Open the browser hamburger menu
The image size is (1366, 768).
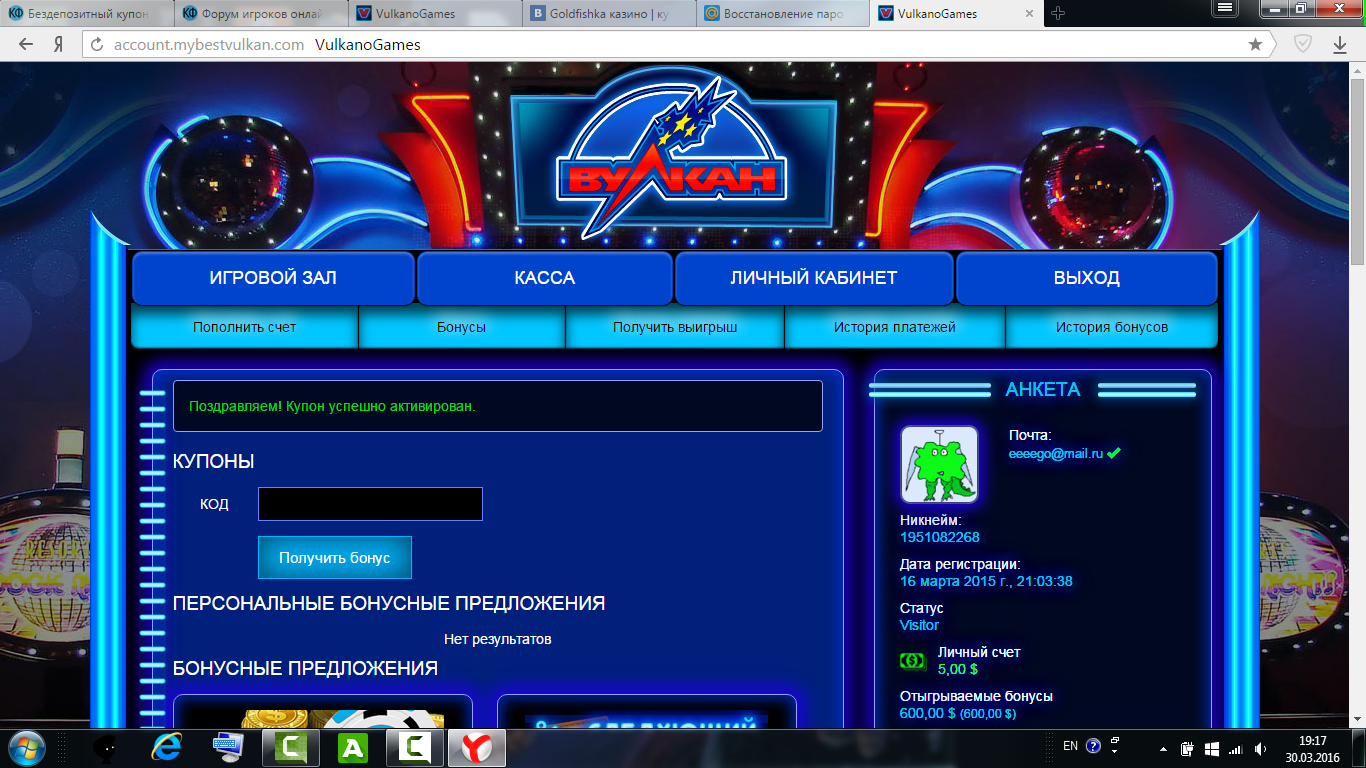point(1226,8)
